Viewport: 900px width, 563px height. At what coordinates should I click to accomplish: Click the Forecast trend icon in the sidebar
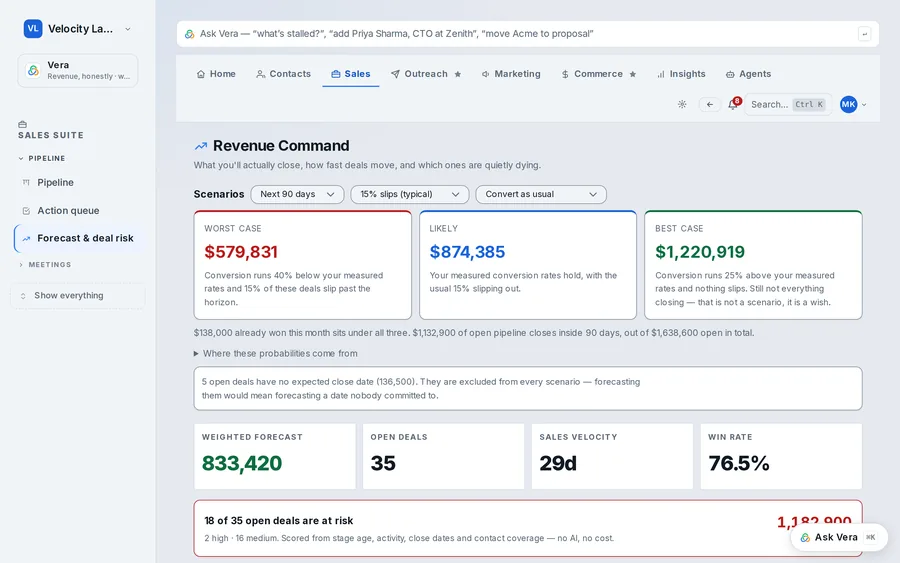point(26,238)
